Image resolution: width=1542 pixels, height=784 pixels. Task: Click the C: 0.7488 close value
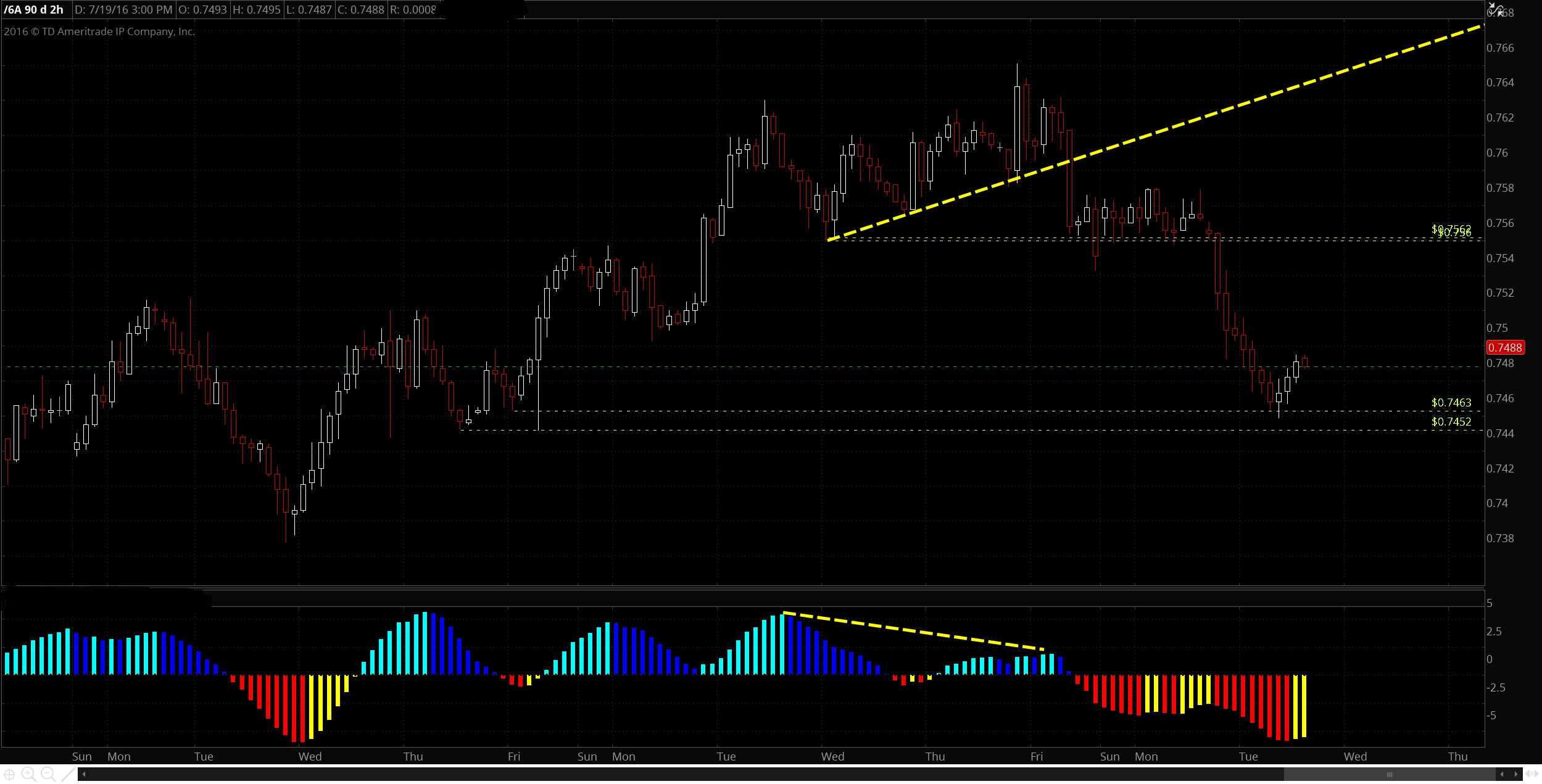[x=361, y=10]
